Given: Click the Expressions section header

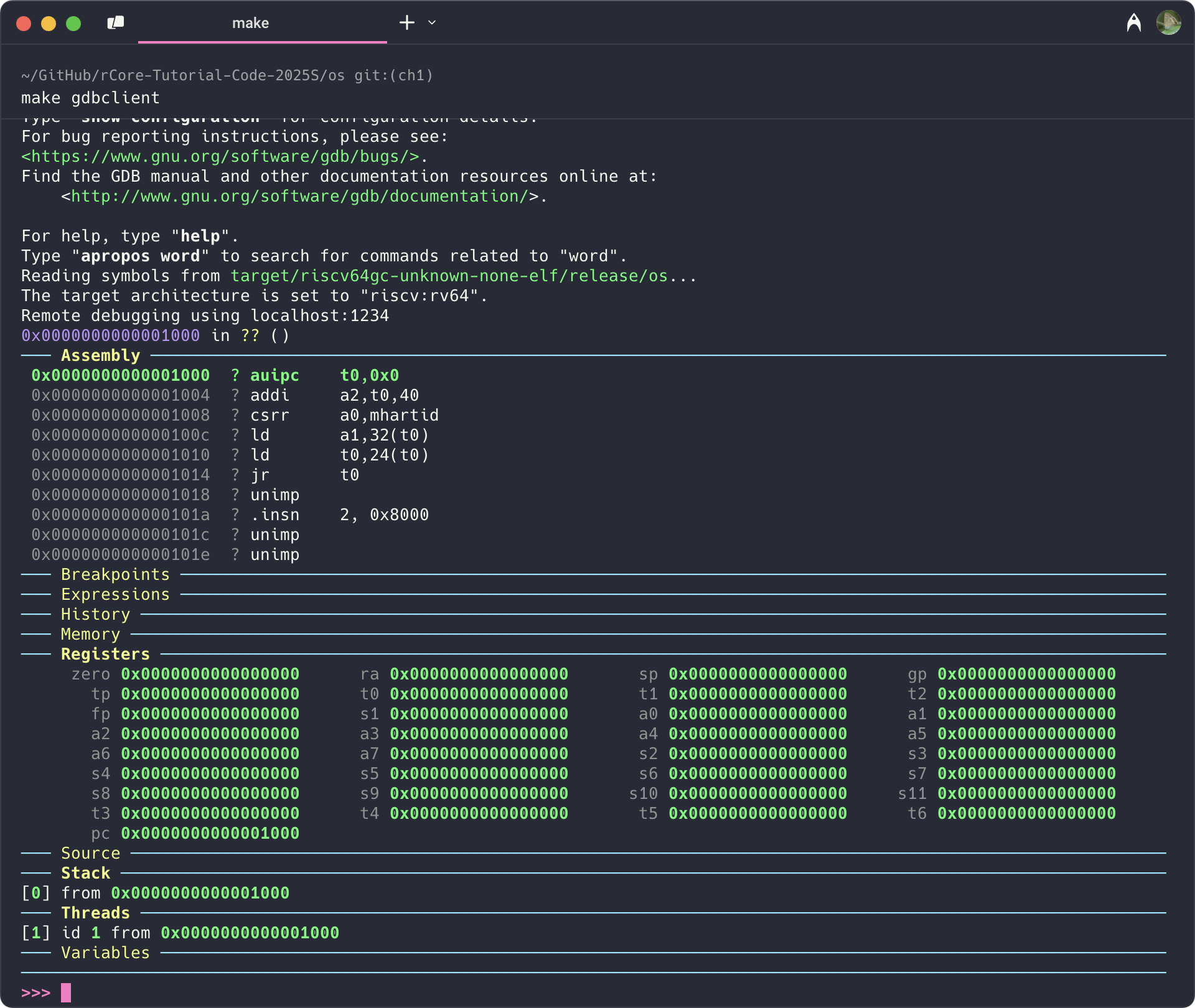Looking at the screenshot, I should pyautogui.click(x=115, y=595).
